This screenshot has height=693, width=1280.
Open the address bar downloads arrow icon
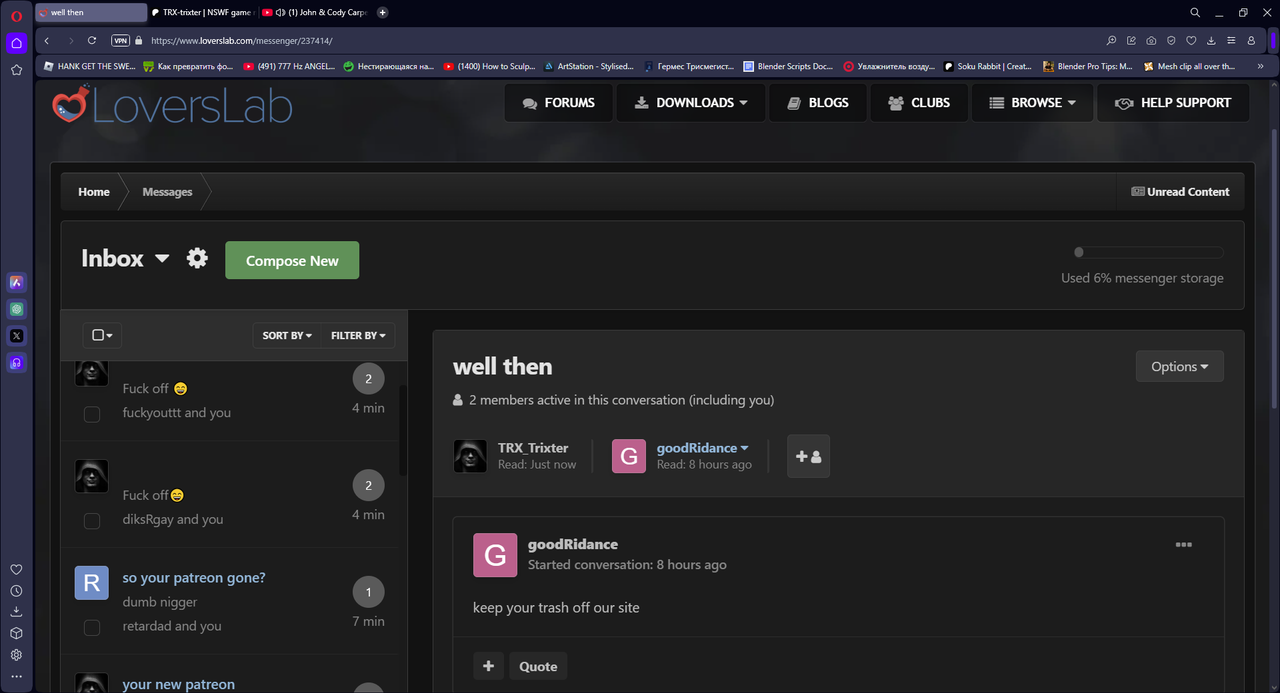[x=1211, y=41]
